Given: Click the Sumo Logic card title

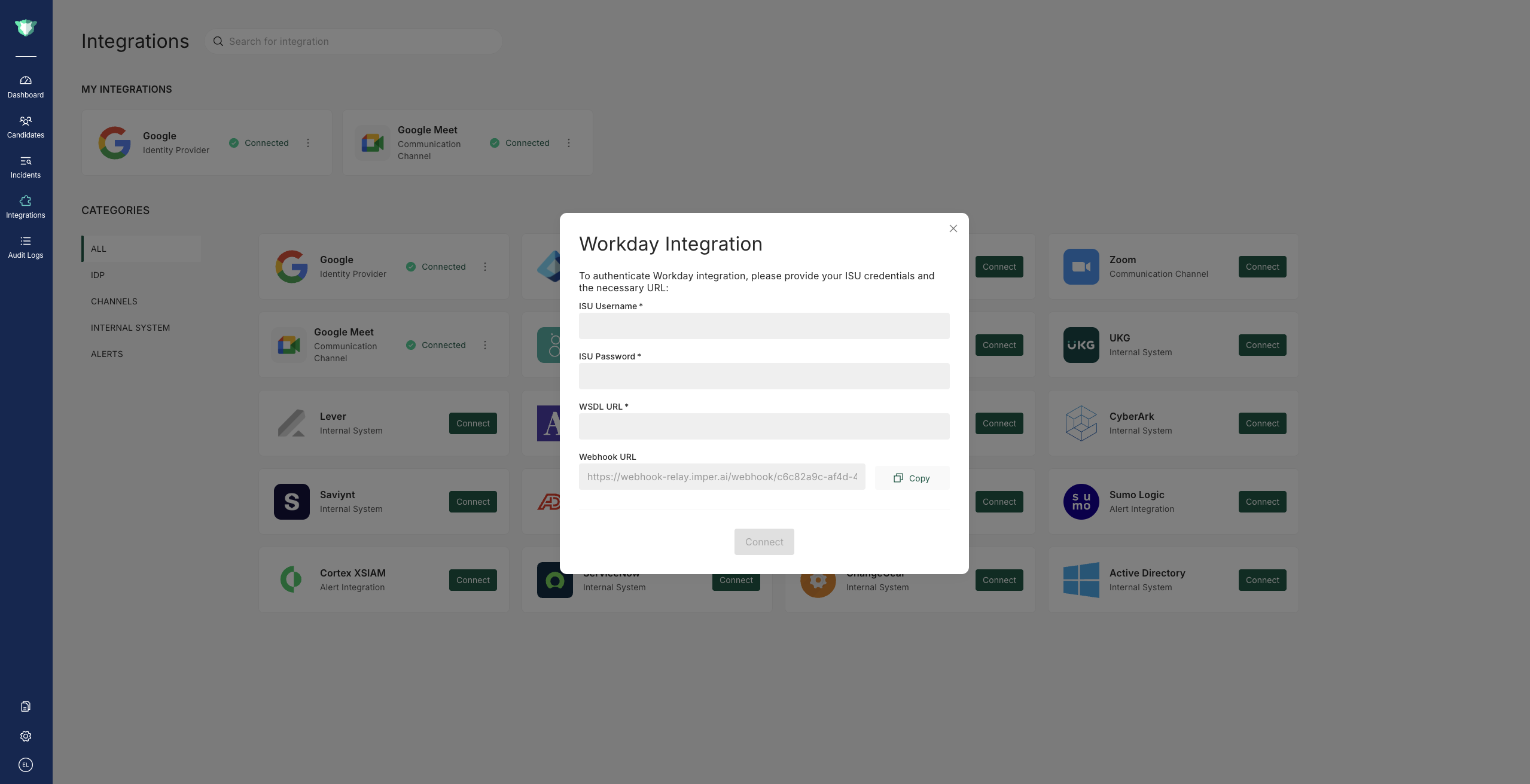Looking at the screenshot, I should [x=1137, y=495].
